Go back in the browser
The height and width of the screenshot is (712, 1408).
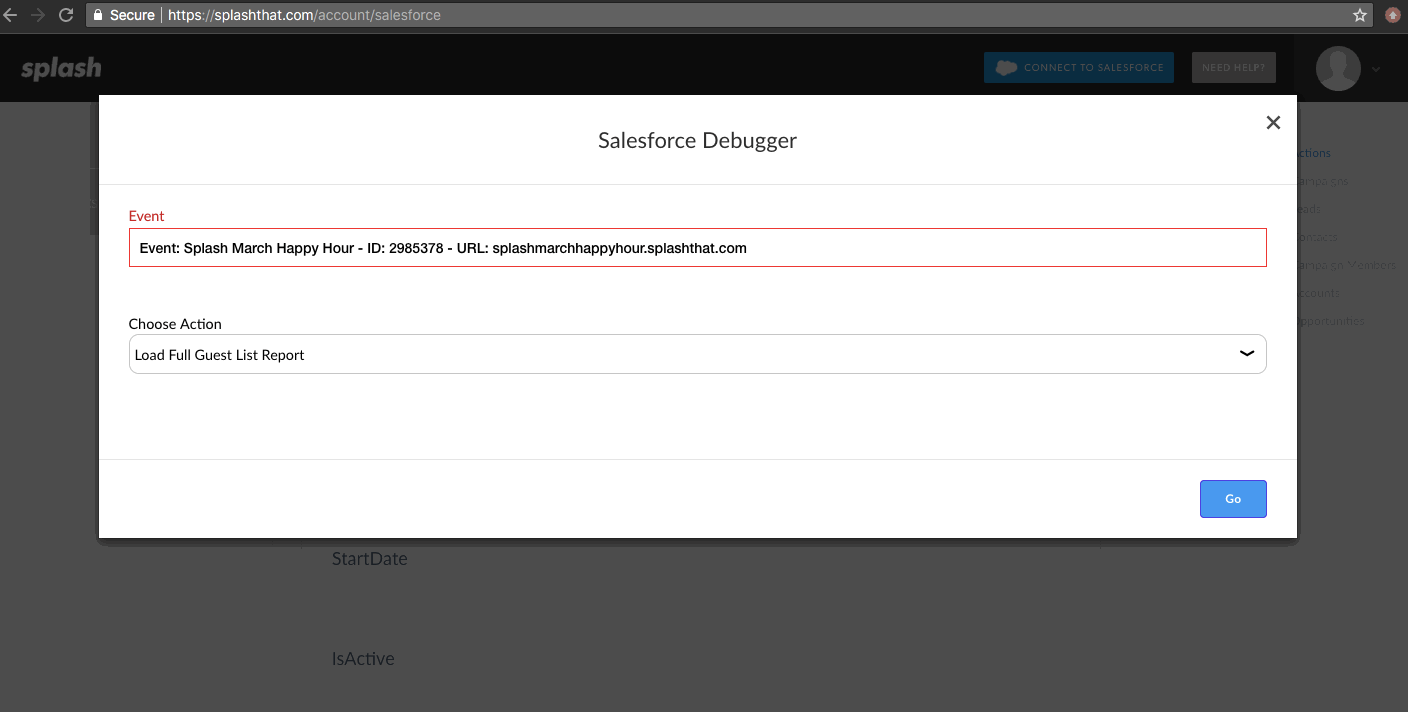11,15
